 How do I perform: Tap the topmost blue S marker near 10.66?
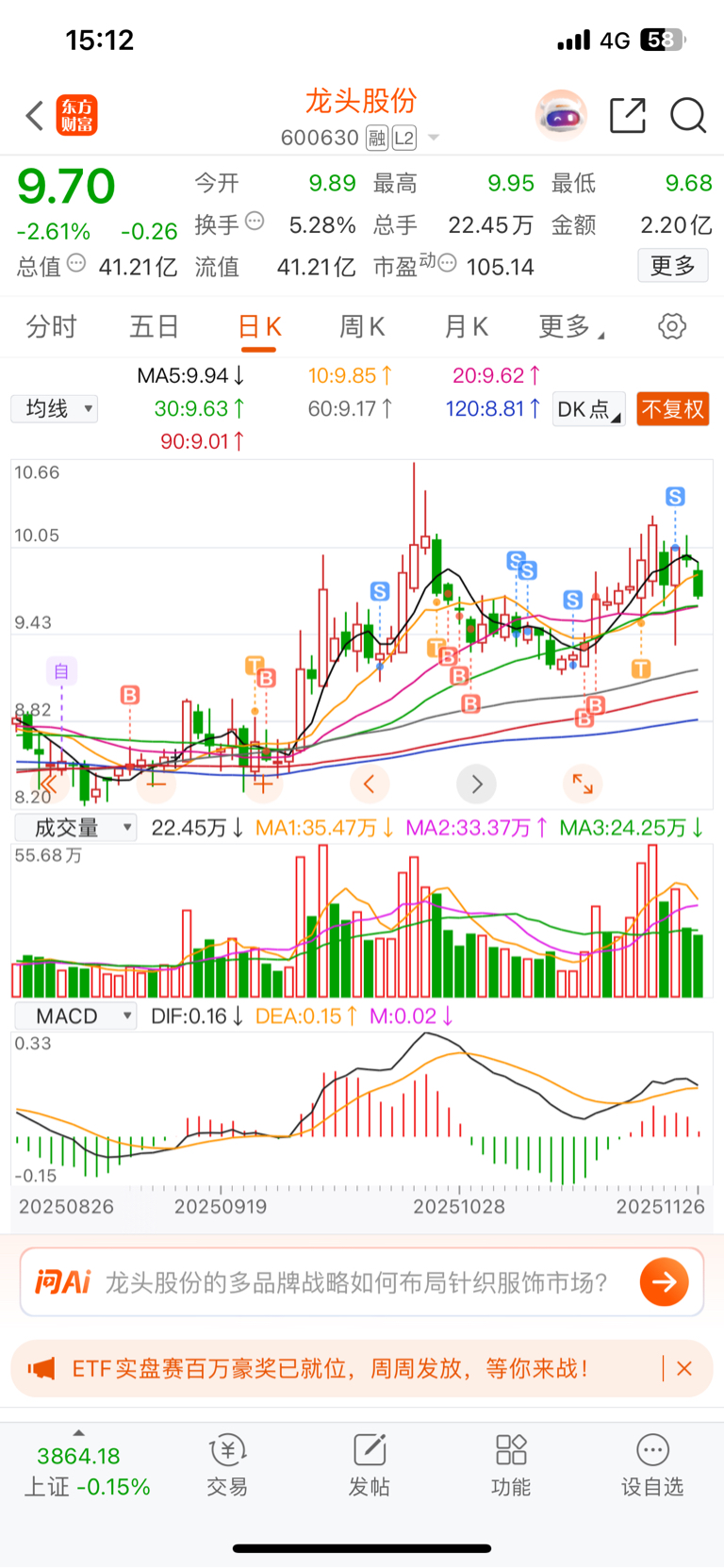coord(675,497)
